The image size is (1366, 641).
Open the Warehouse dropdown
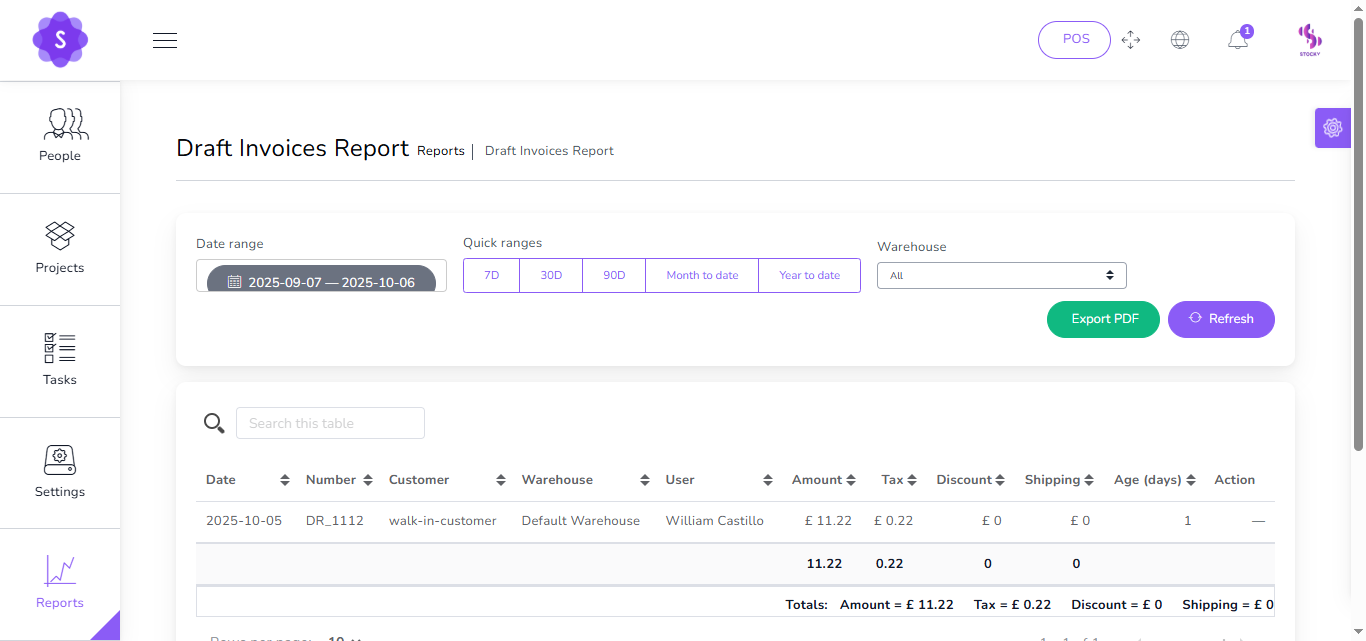tap(1001, 275)
